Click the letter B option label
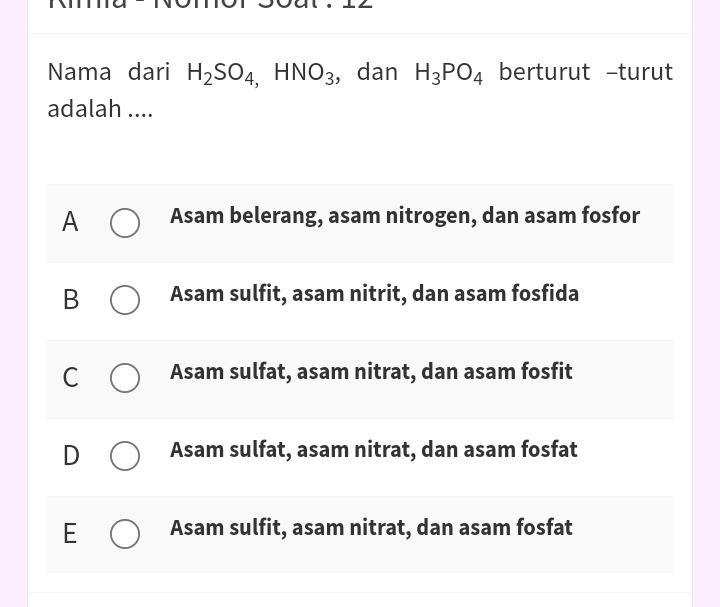 [x=71, y=300]
